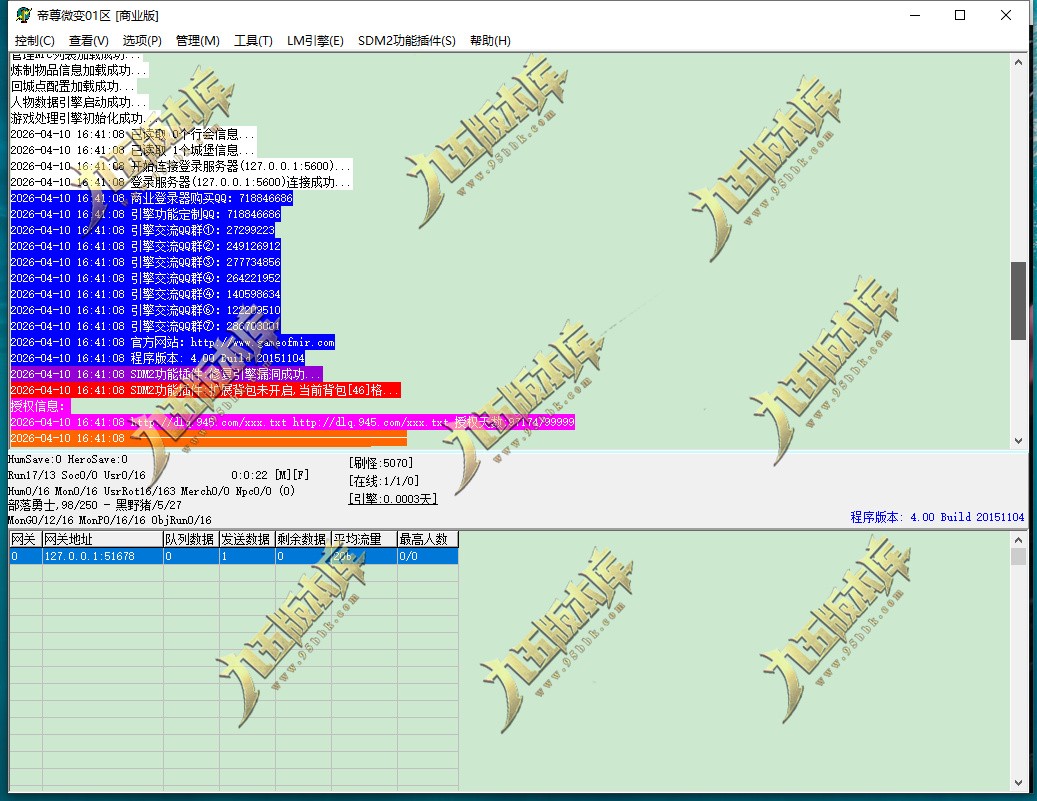Click the log panel scroll up arrow
Viewport: 1037px width, 801px height.
pos(1018,62)
